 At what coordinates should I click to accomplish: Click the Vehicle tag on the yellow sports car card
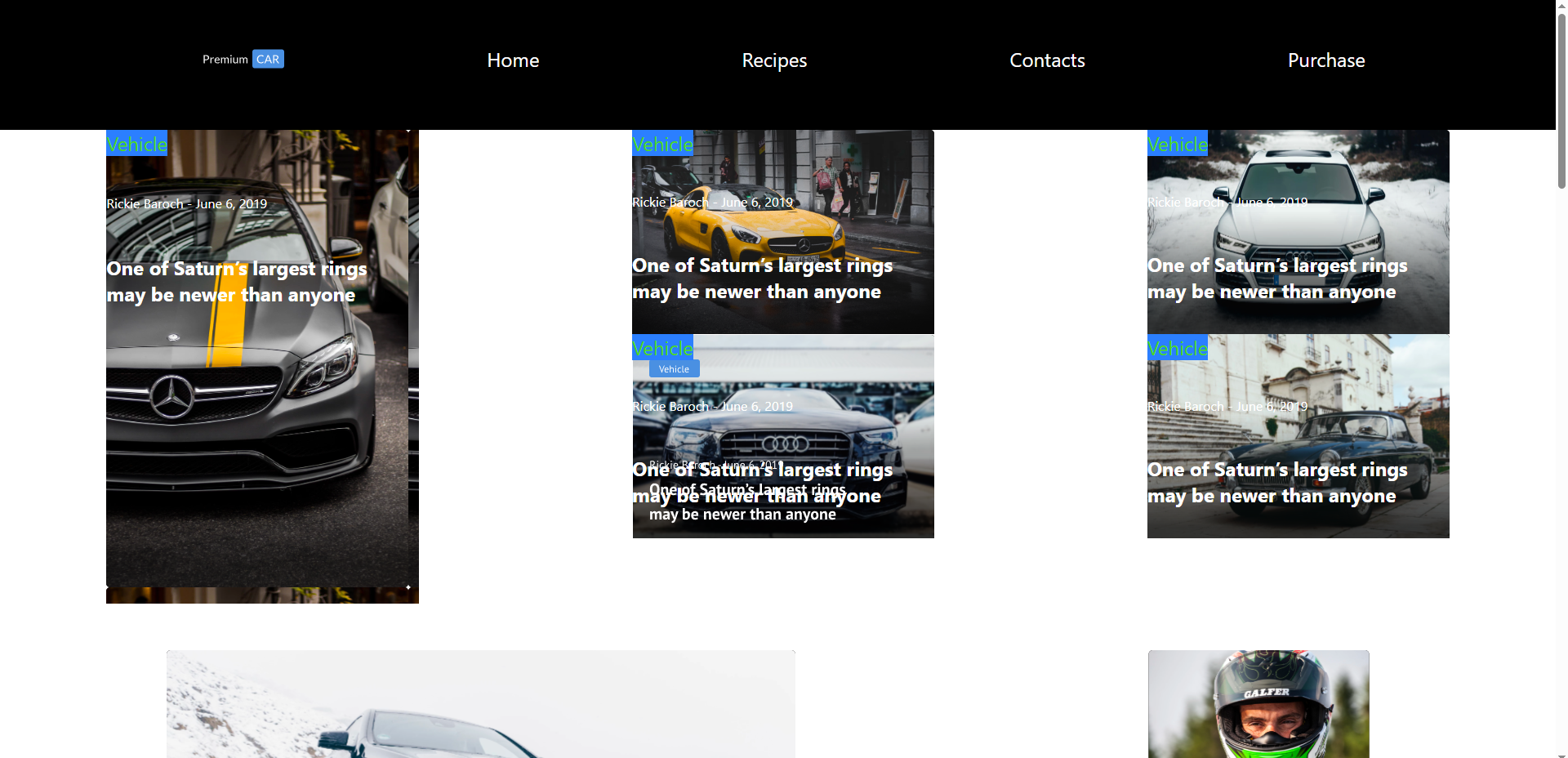662,145
